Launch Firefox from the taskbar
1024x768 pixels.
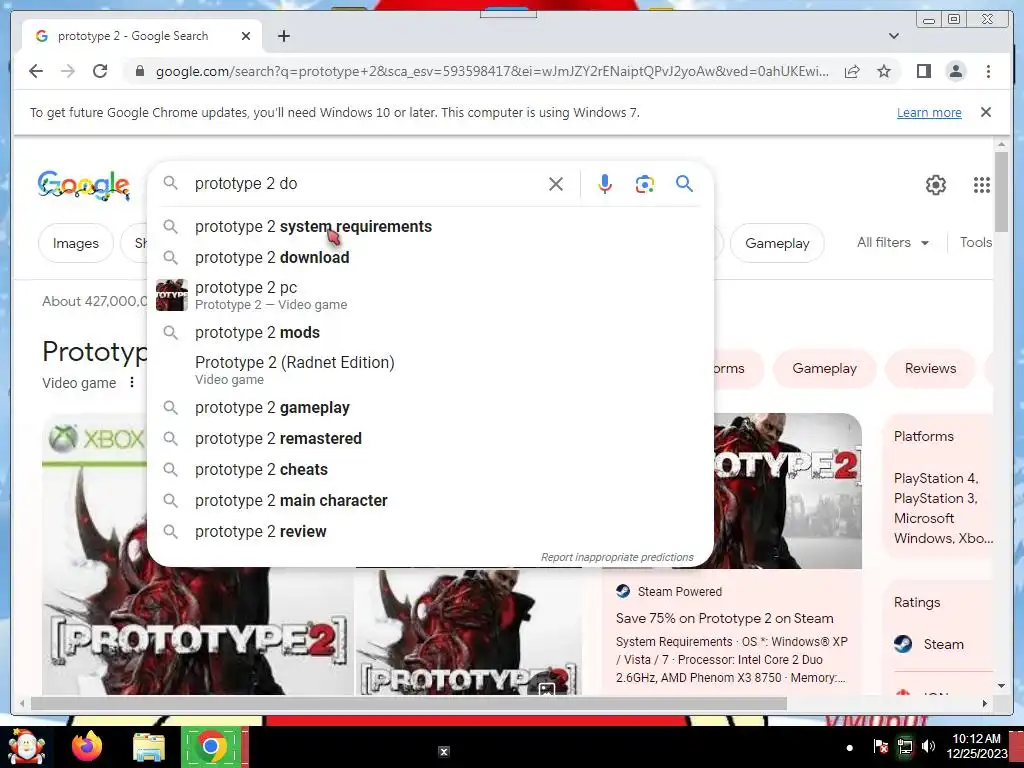[x=88, y=746]
